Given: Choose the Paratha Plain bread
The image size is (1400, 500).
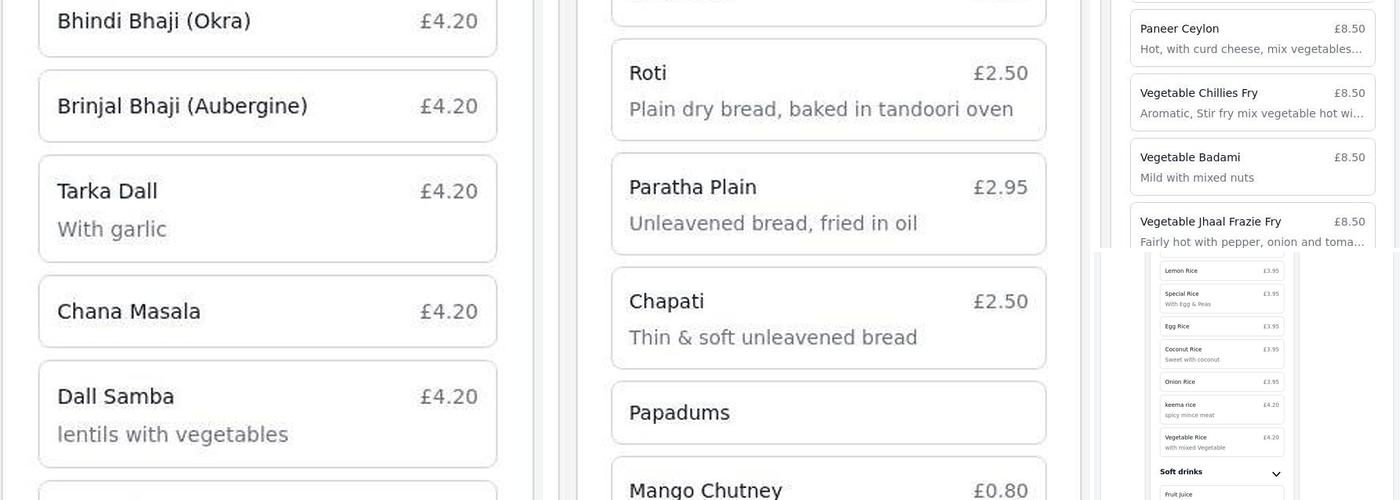Looking at the screenshot, I should pos(828,204).
